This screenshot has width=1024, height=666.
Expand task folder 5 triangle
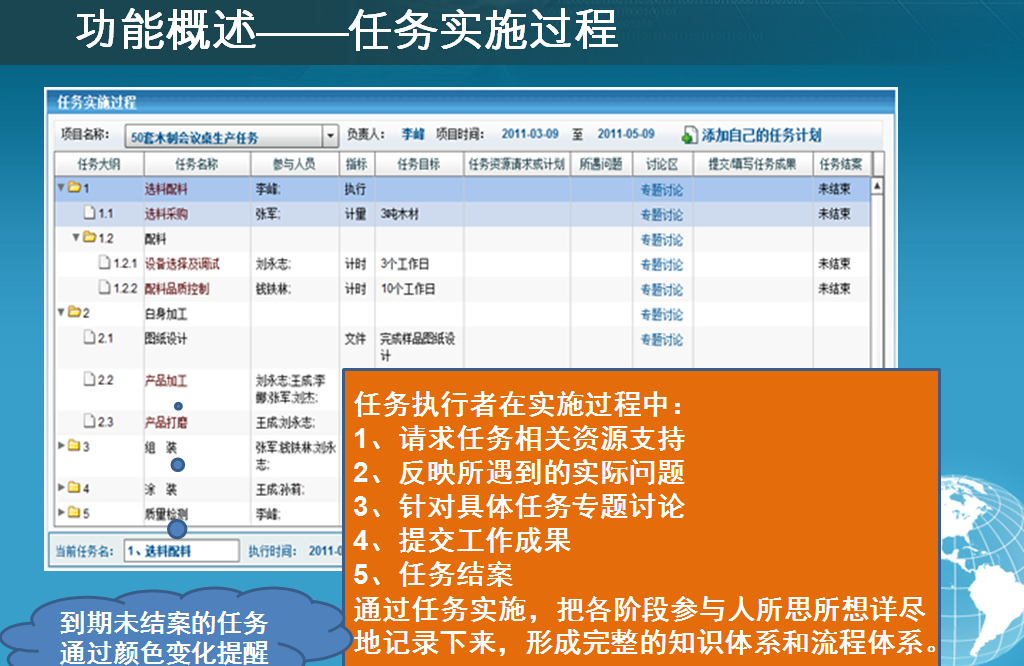point(61,512)
